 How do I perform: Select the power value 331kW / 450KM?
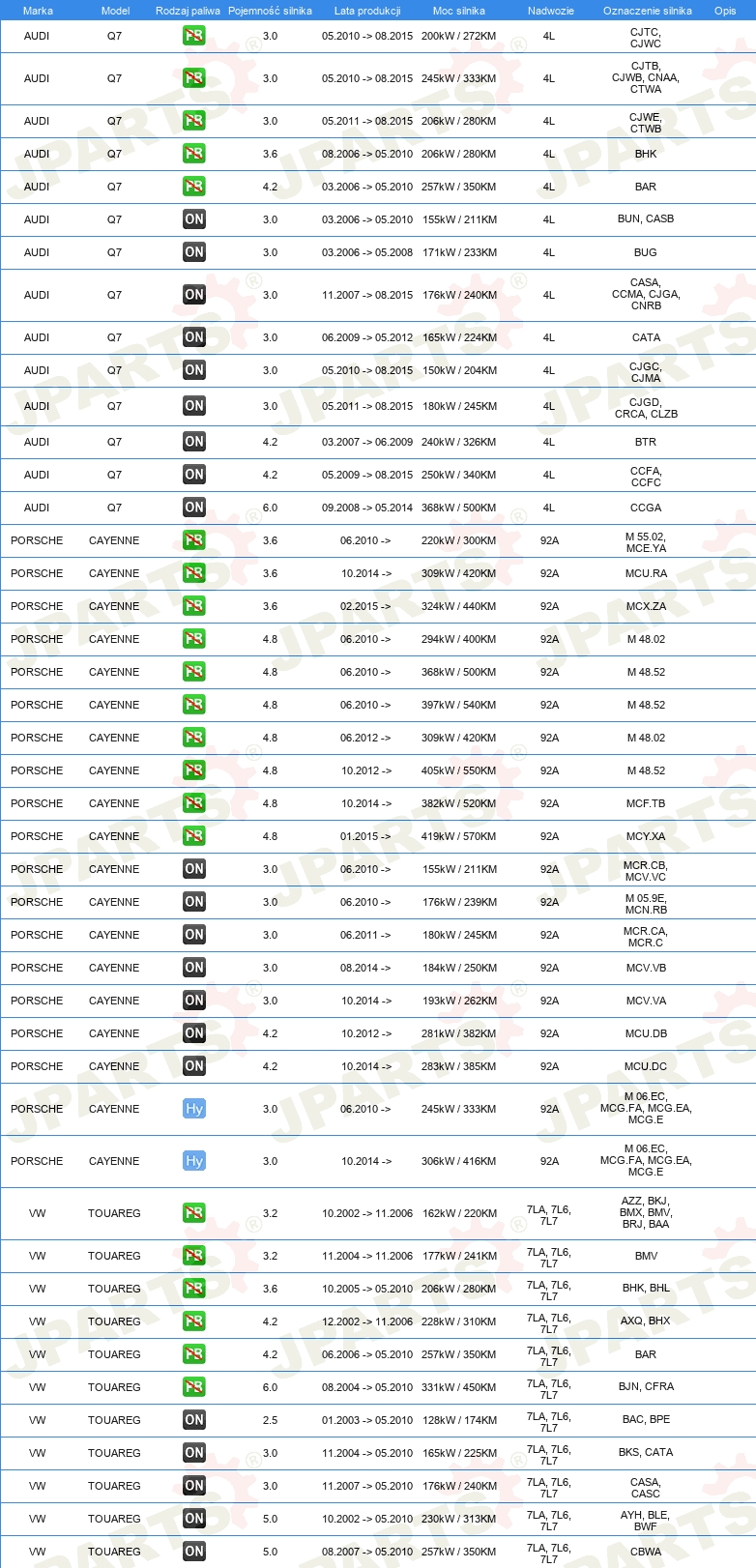coord(459,1387)
